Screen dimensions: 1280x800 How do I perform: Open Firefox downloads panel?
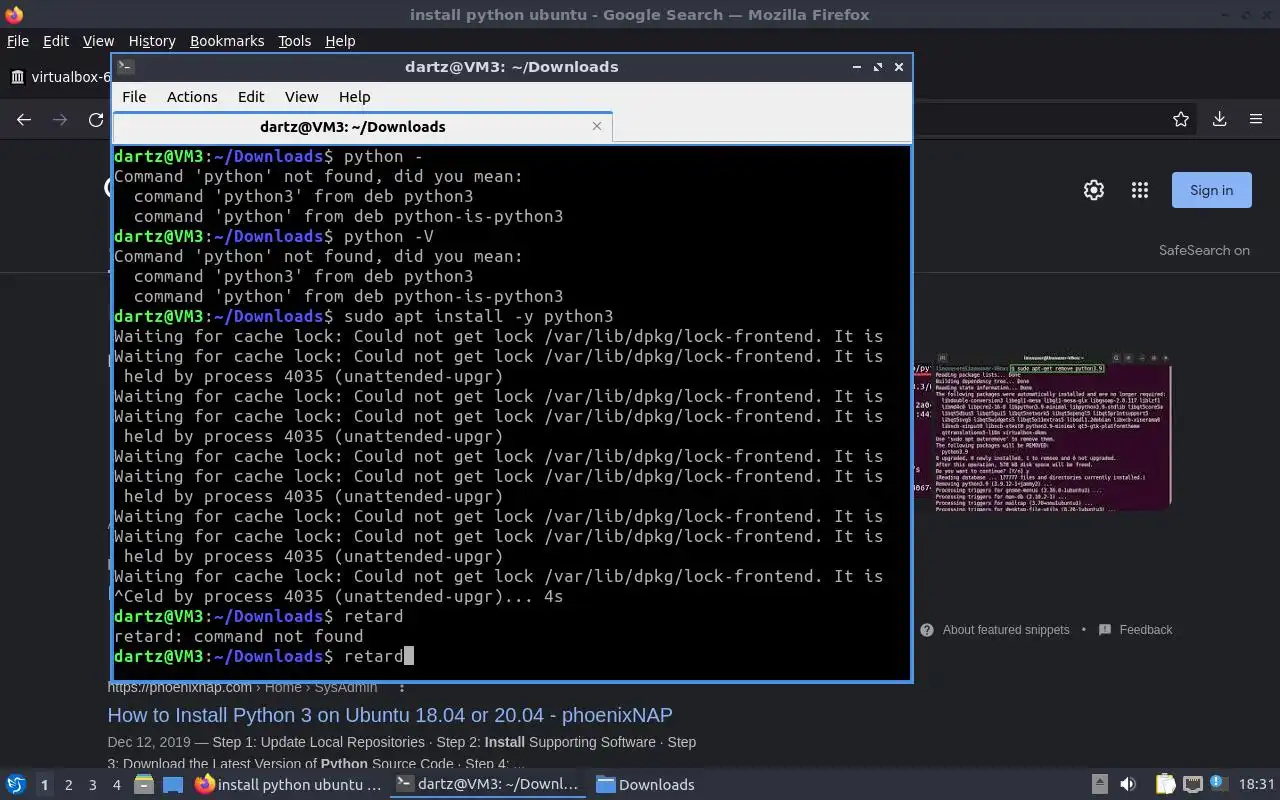pyautogui.click(x=1219, y=120)
